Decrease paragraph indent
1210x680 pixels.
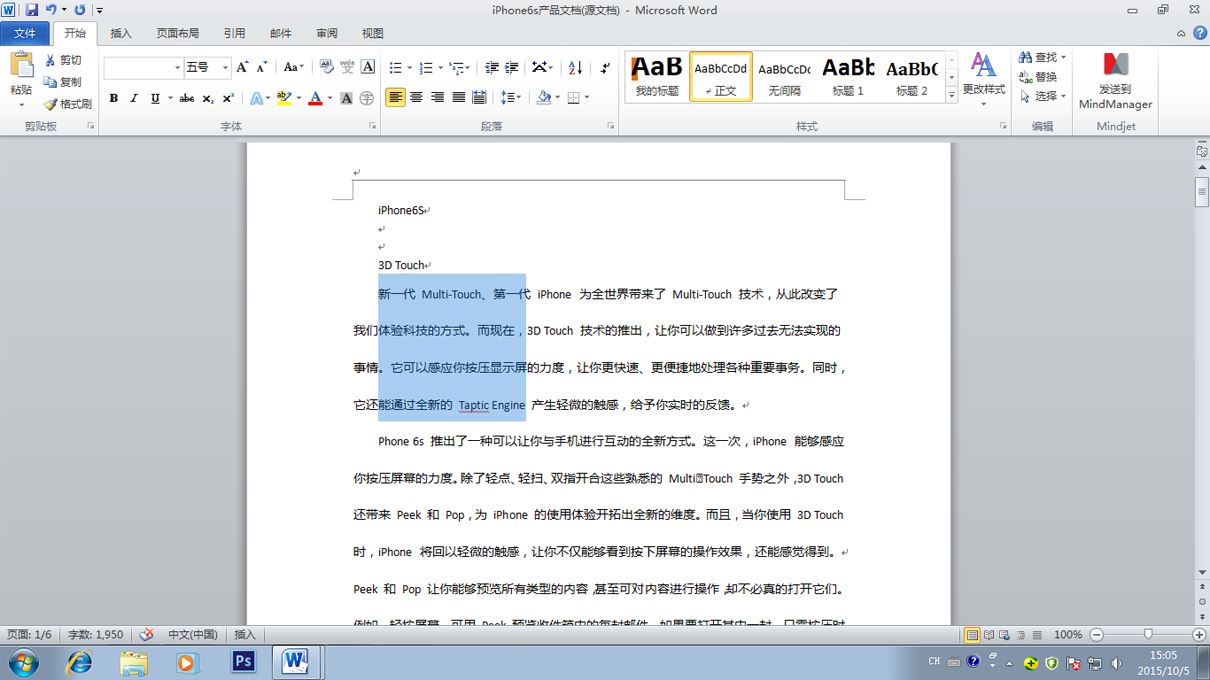[491, 67]
